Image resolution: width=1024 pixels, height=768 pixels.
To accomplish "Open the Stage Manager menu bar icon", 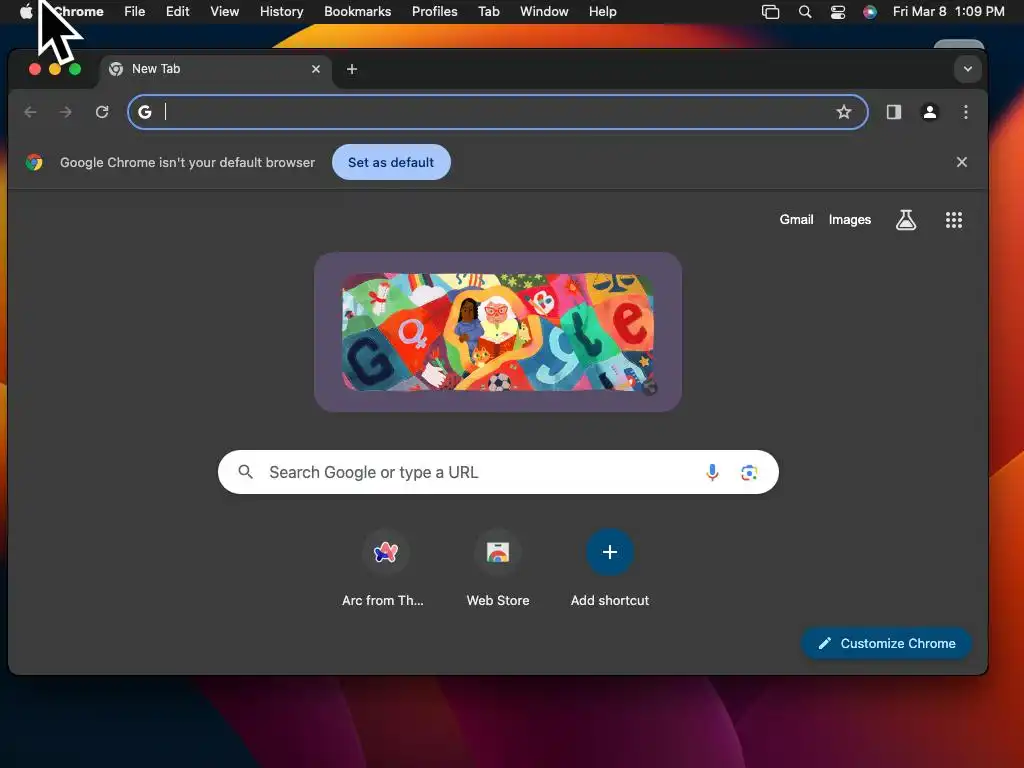I will tap(770, 12).
